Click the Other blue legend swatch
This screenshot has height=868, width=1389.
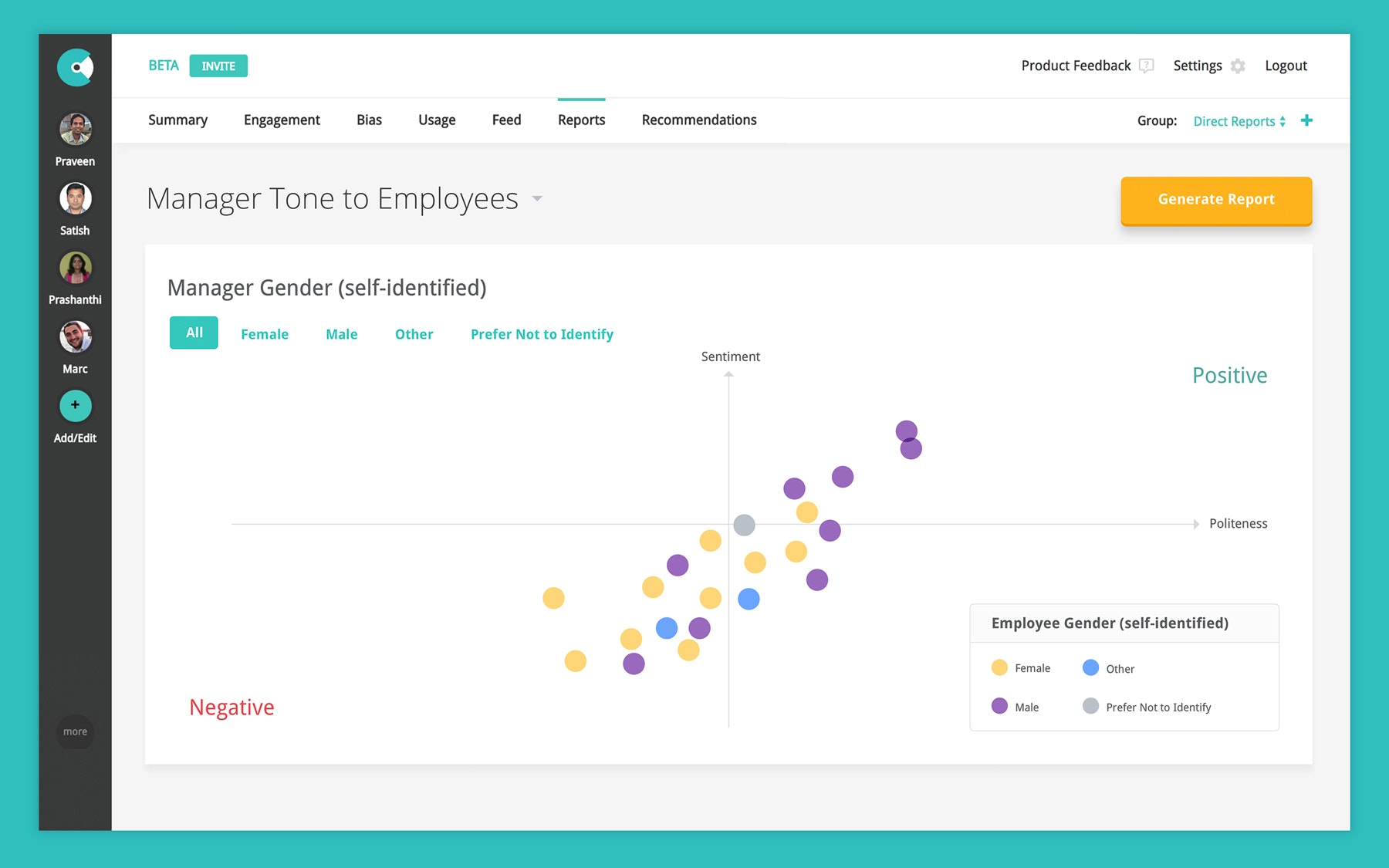tap(1090, 667)
